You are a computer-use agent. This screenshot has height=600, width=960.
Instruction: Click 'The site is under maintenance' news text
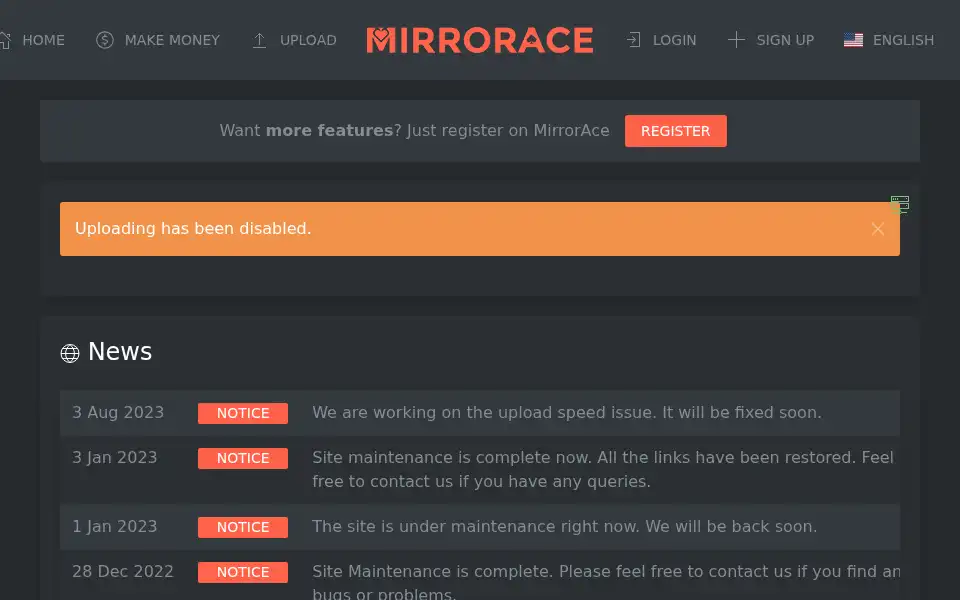tap(564, 527)
